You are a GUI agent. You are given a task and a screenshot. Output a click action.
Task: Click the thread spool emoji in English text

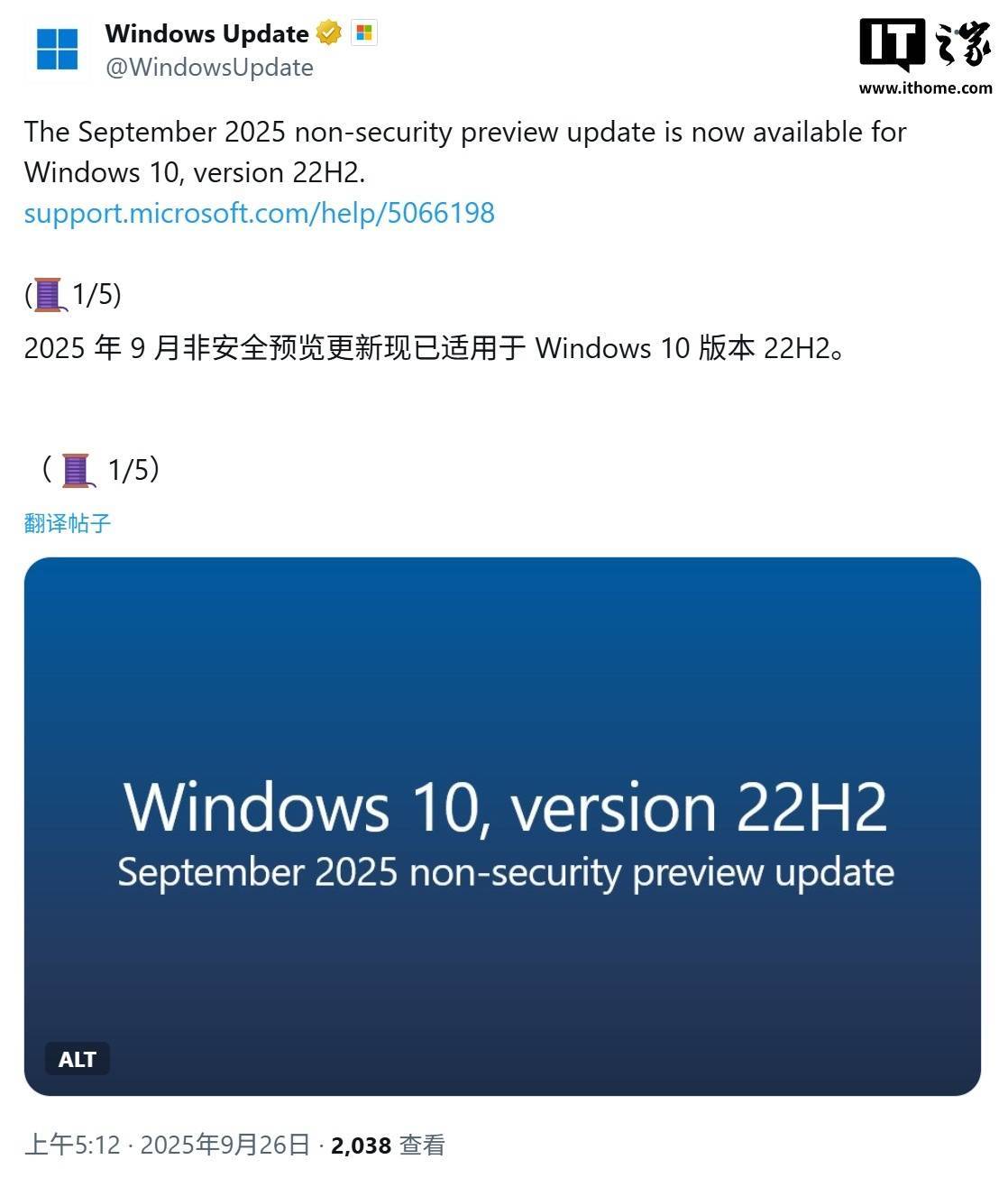tap(49, 295)
